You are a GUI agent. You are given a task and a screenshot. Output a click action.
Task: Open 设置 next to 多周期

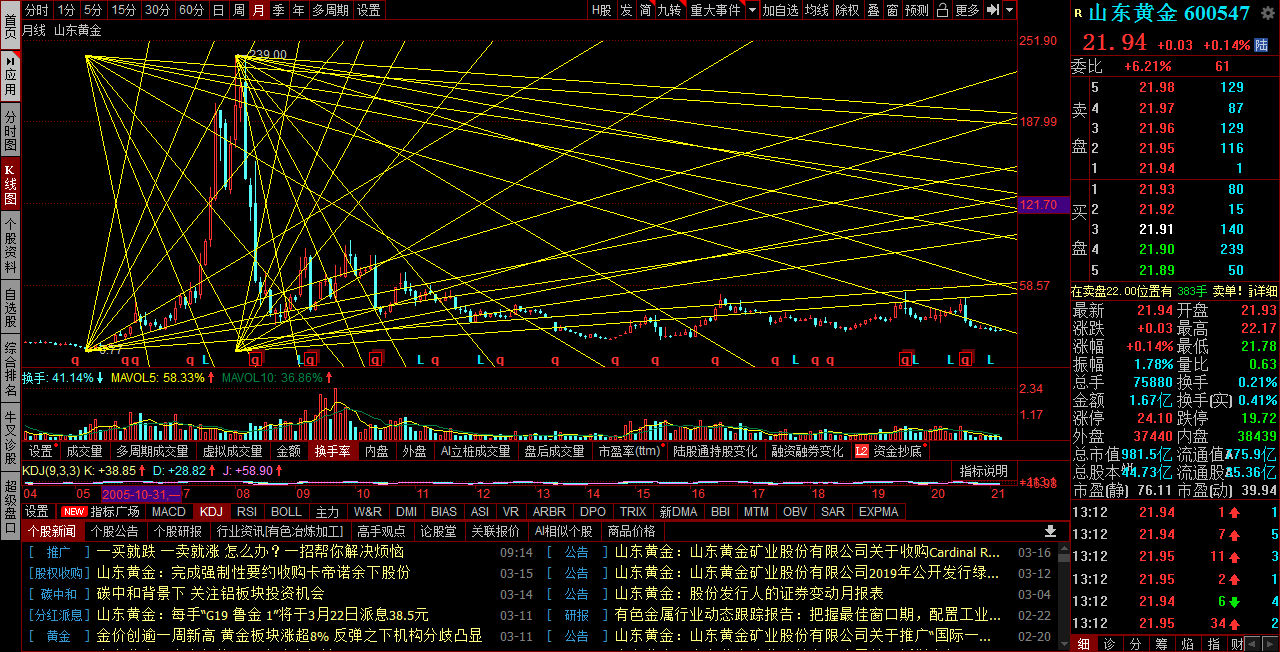[369, 10]
